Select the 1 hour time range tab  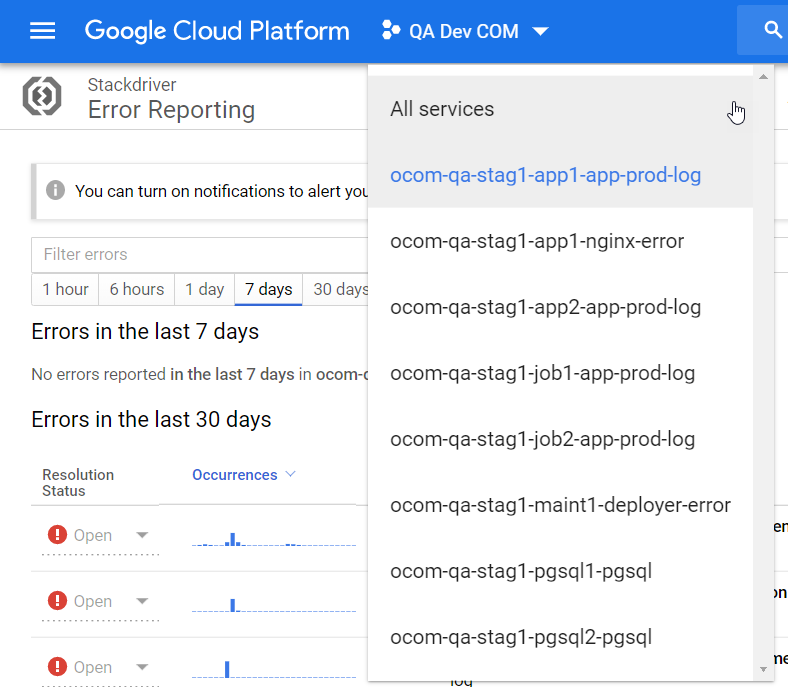click(x=65, y=289)
